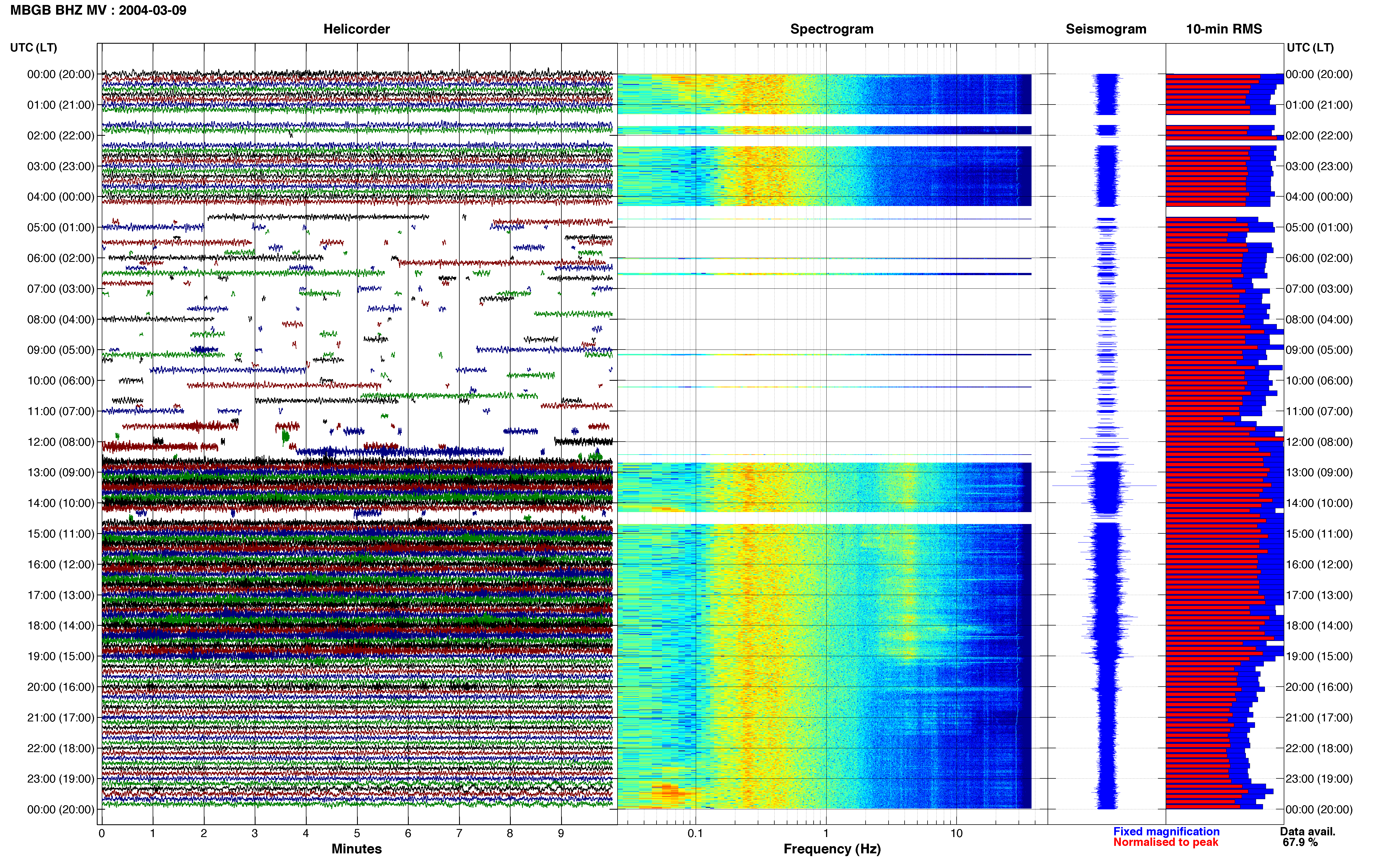Click the "7" tick on the Minutes axis
The width and height of the screenshot is (1388, 868).
coord(459,833)
